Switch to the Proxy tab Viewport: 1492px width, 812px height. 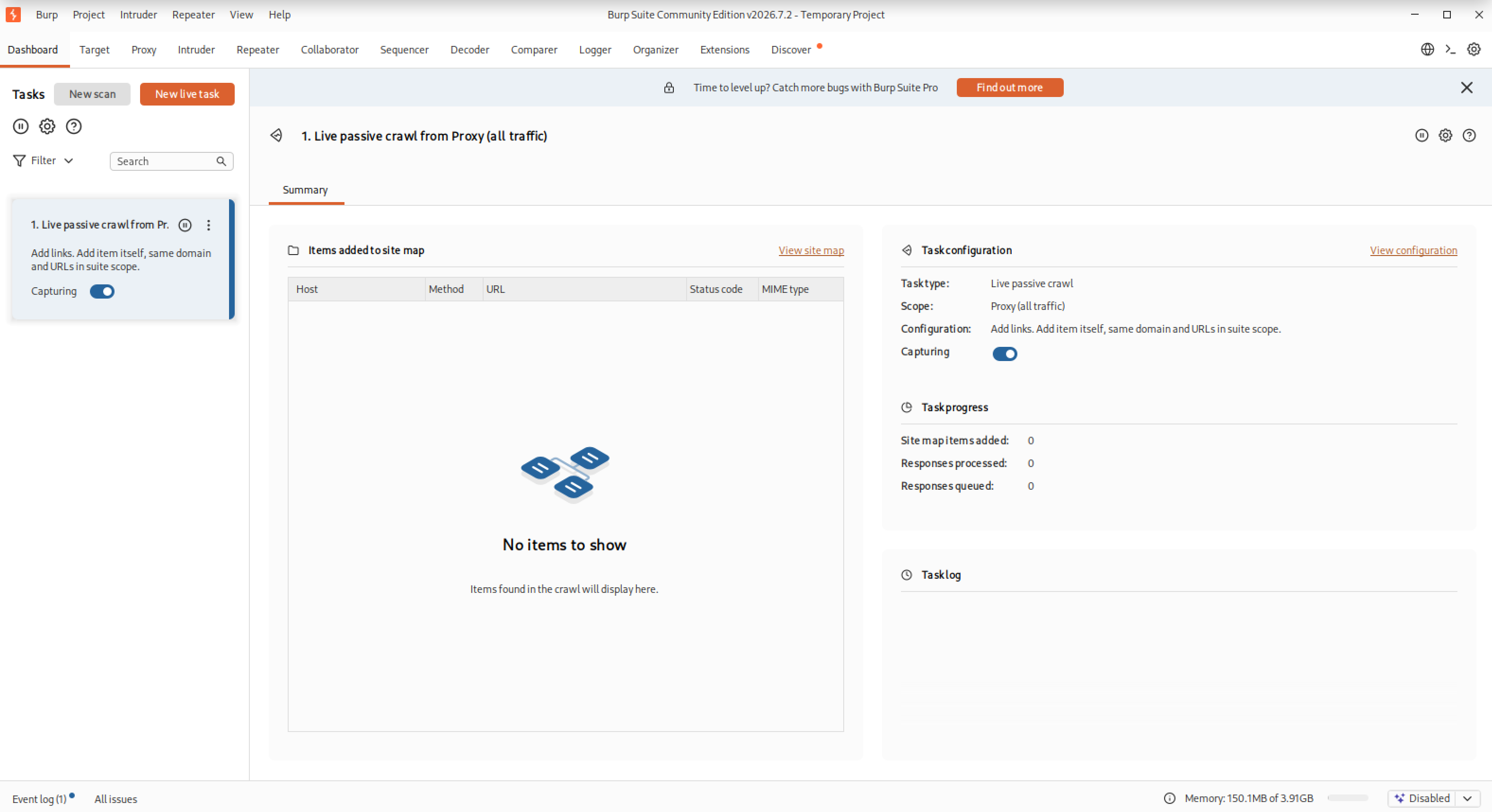coord(144,49)
